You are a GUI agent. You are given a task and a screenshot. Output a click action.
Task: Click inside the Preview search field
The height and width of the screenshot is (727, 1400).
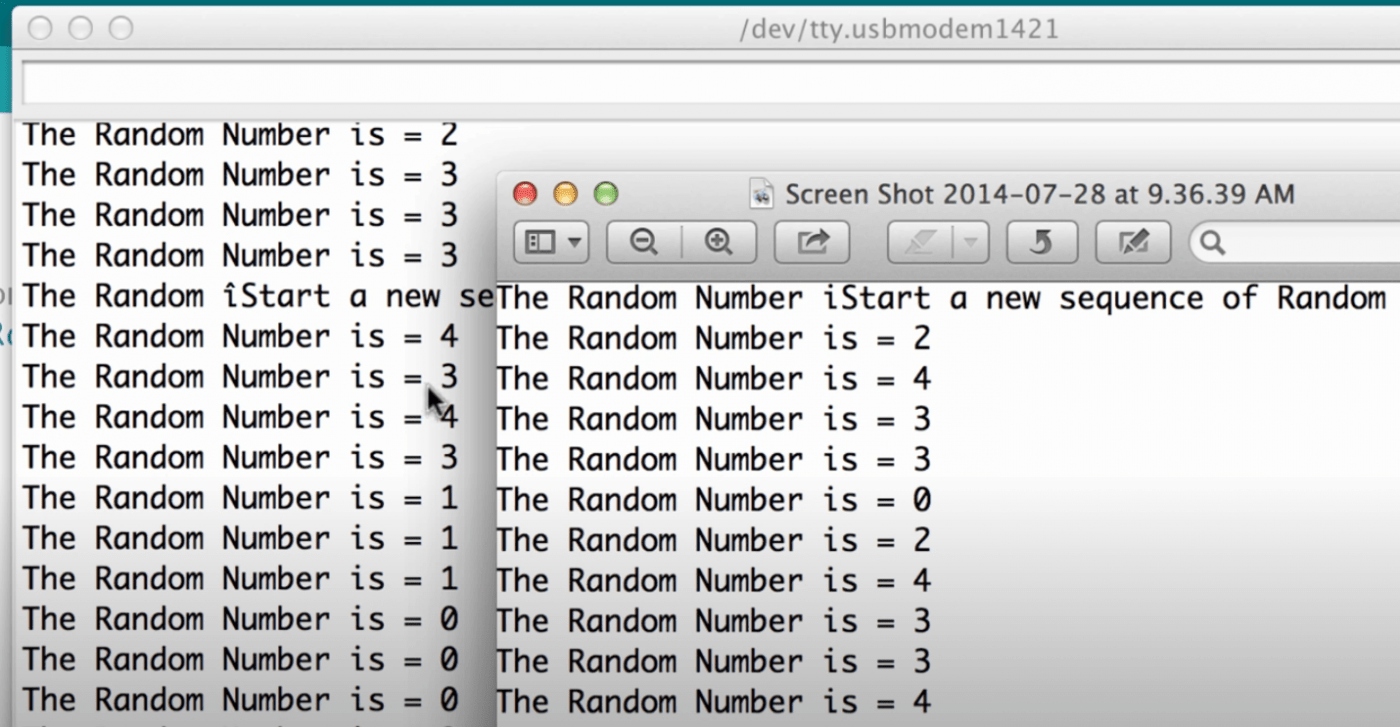[1300, 242]
